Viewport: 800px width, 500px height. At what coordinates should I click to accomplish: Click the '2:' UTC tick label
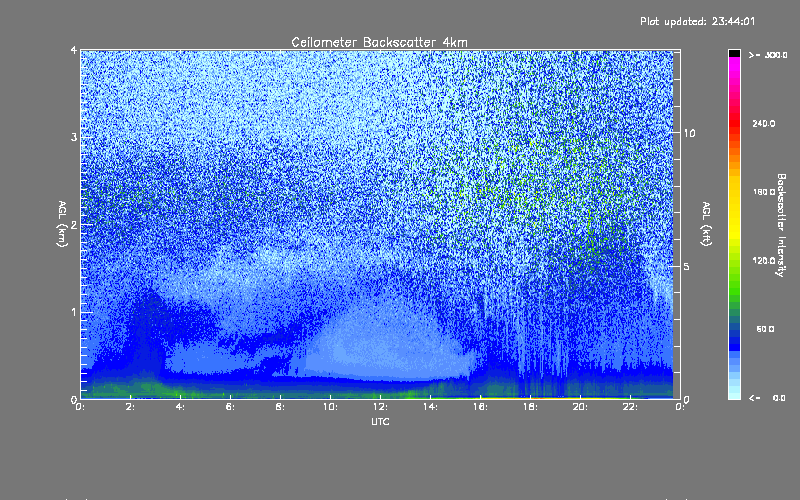(x=131, y=407)
